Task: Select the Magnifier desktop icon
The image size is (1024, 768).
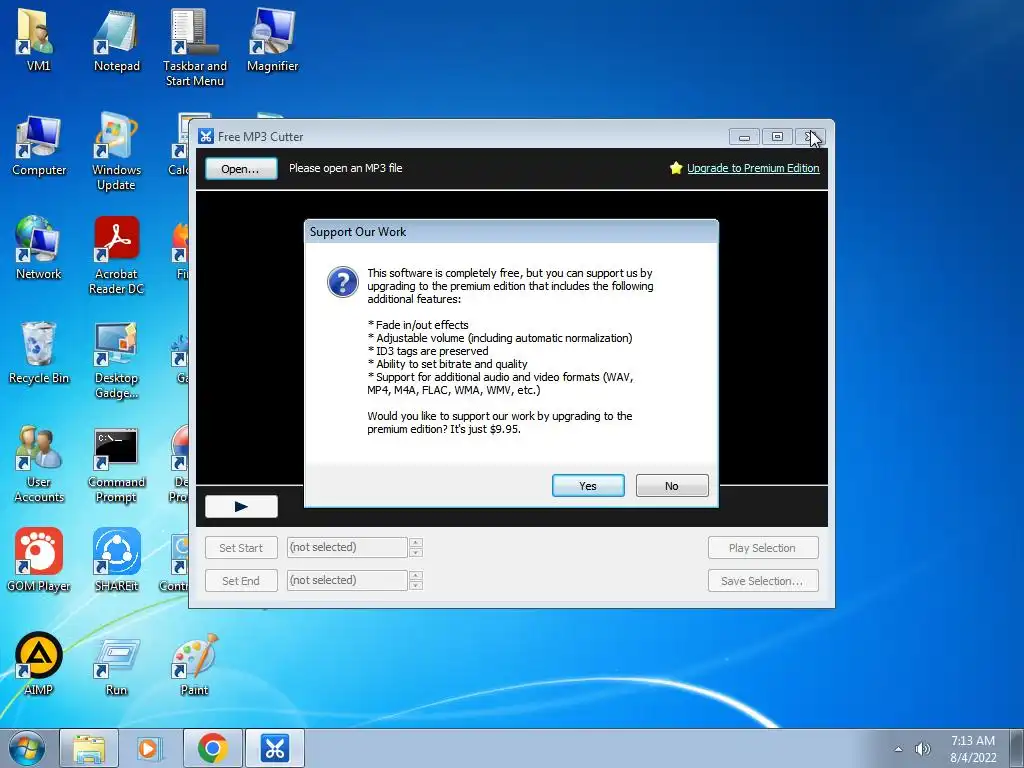Action: tap(272, 39)
